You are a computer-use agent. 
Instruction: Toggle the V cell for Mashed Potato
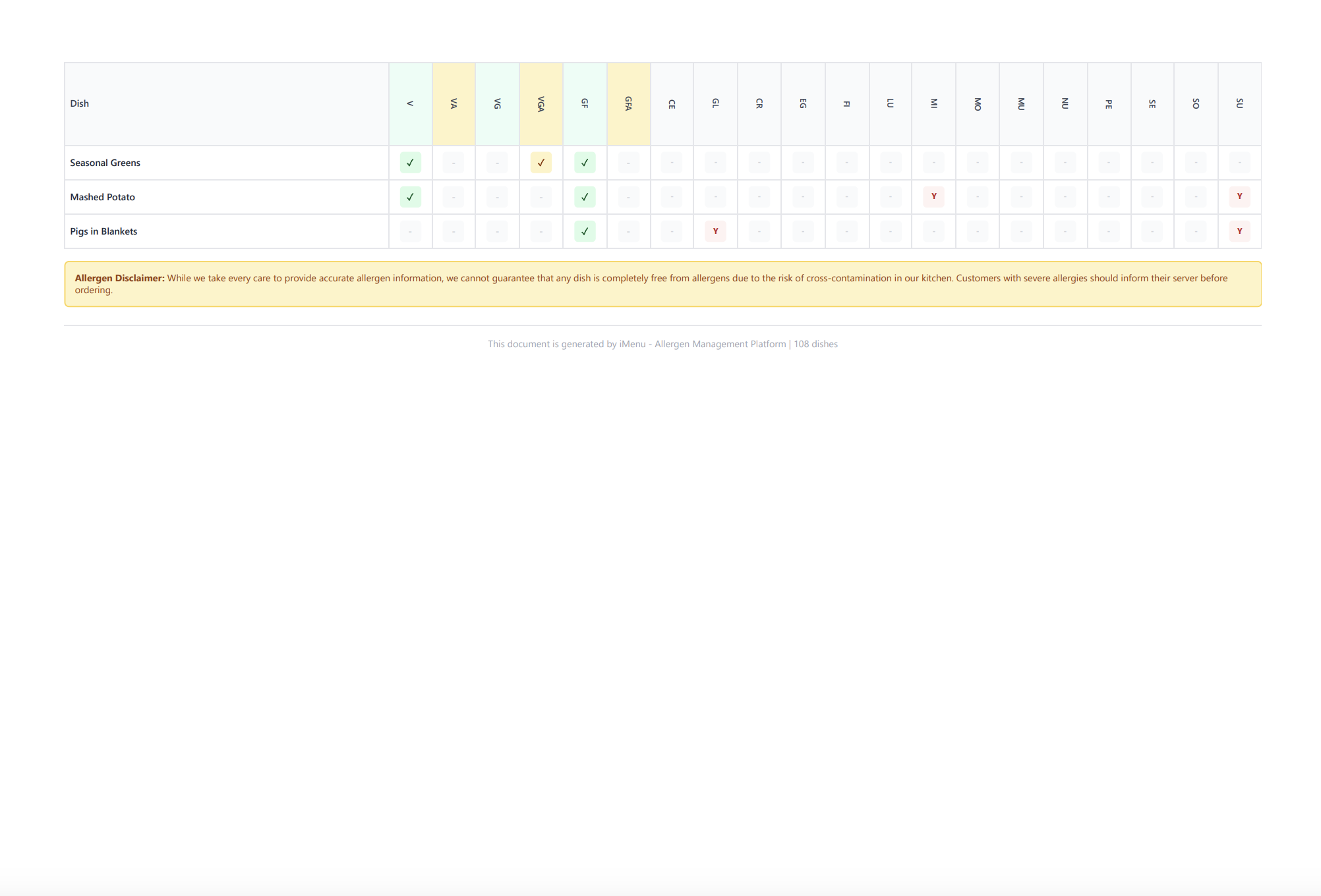coord(410,197)
